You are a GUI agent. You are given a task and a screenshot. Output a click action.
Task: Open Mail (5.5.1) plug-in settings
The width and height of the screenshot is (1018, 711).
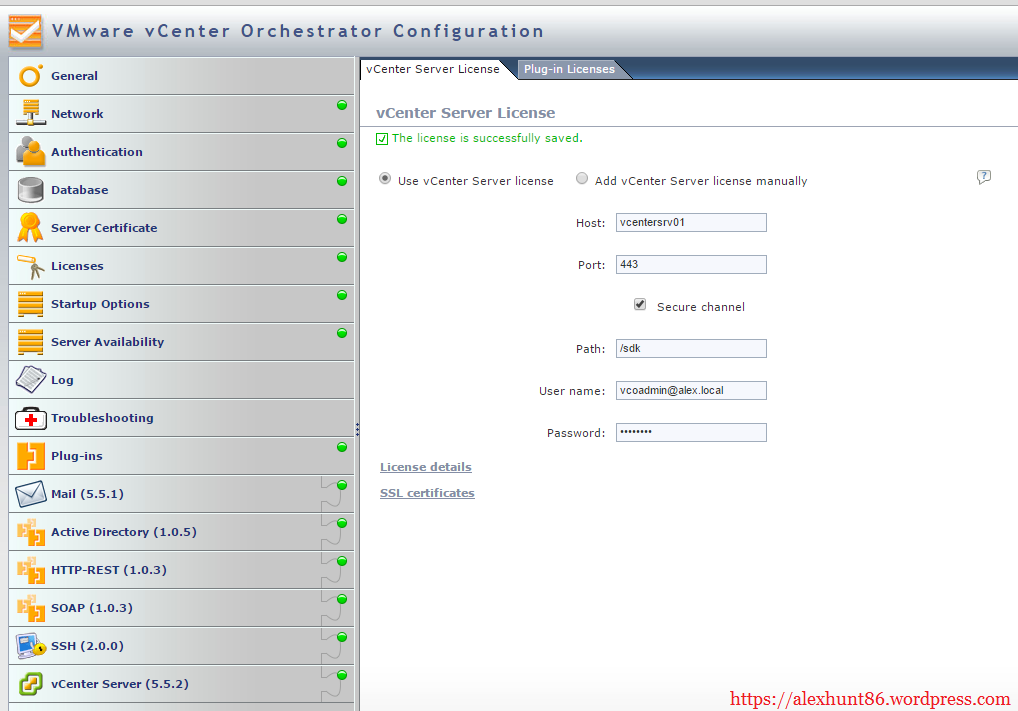(x=181, y=494)
